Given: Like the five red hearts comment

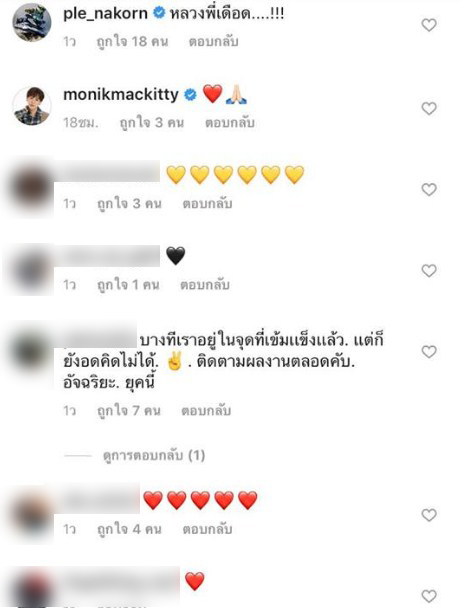Looking at the screenshot, I should pyautogui.click(x=429, y=515).
